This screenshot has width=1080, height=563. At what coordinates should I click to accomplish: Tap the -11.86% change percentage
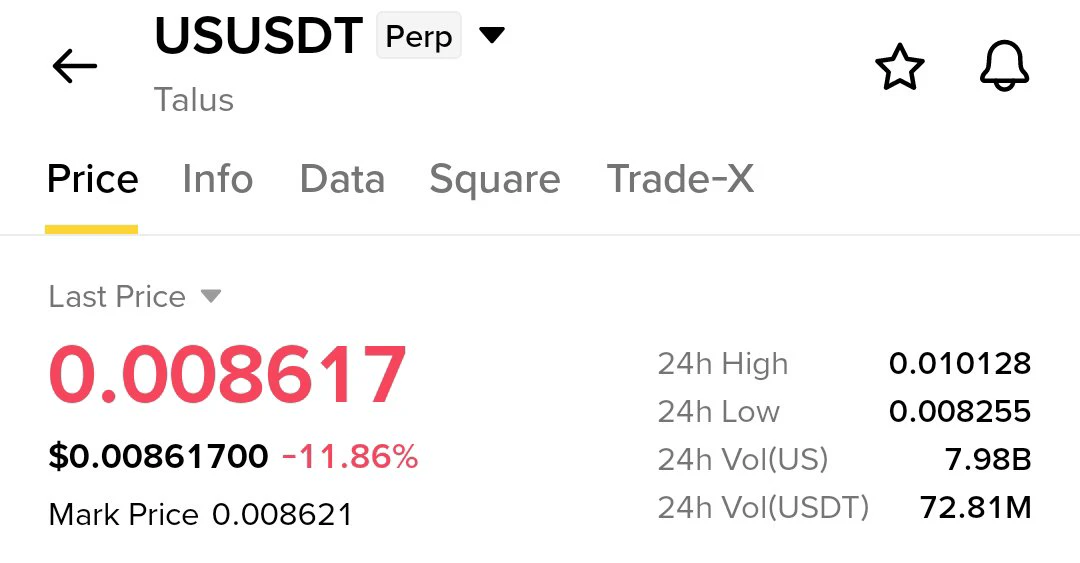pos(350,457)
